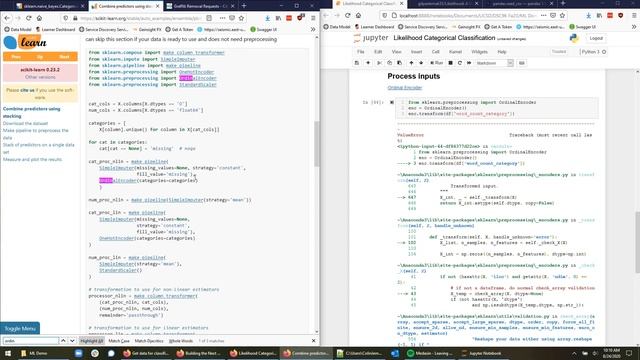This screenshot has width=640, height=360.
Task: Open the Jupyter View menu
Action: [396, 52]
